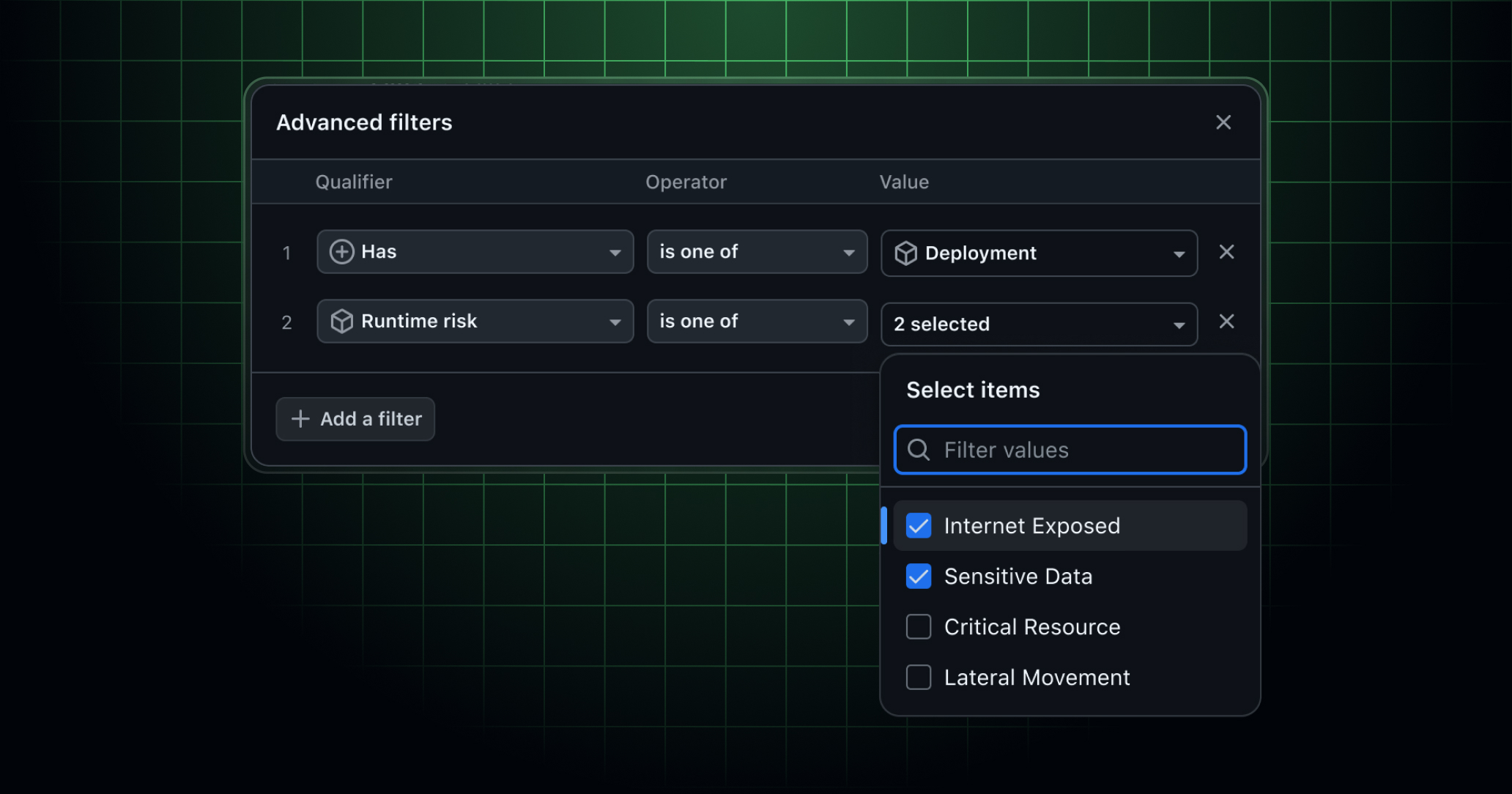This screenshot has height=794, width=1512.
Task: Remove the Has Deployment filter with its X icon
Action: tap(1226, 252)
